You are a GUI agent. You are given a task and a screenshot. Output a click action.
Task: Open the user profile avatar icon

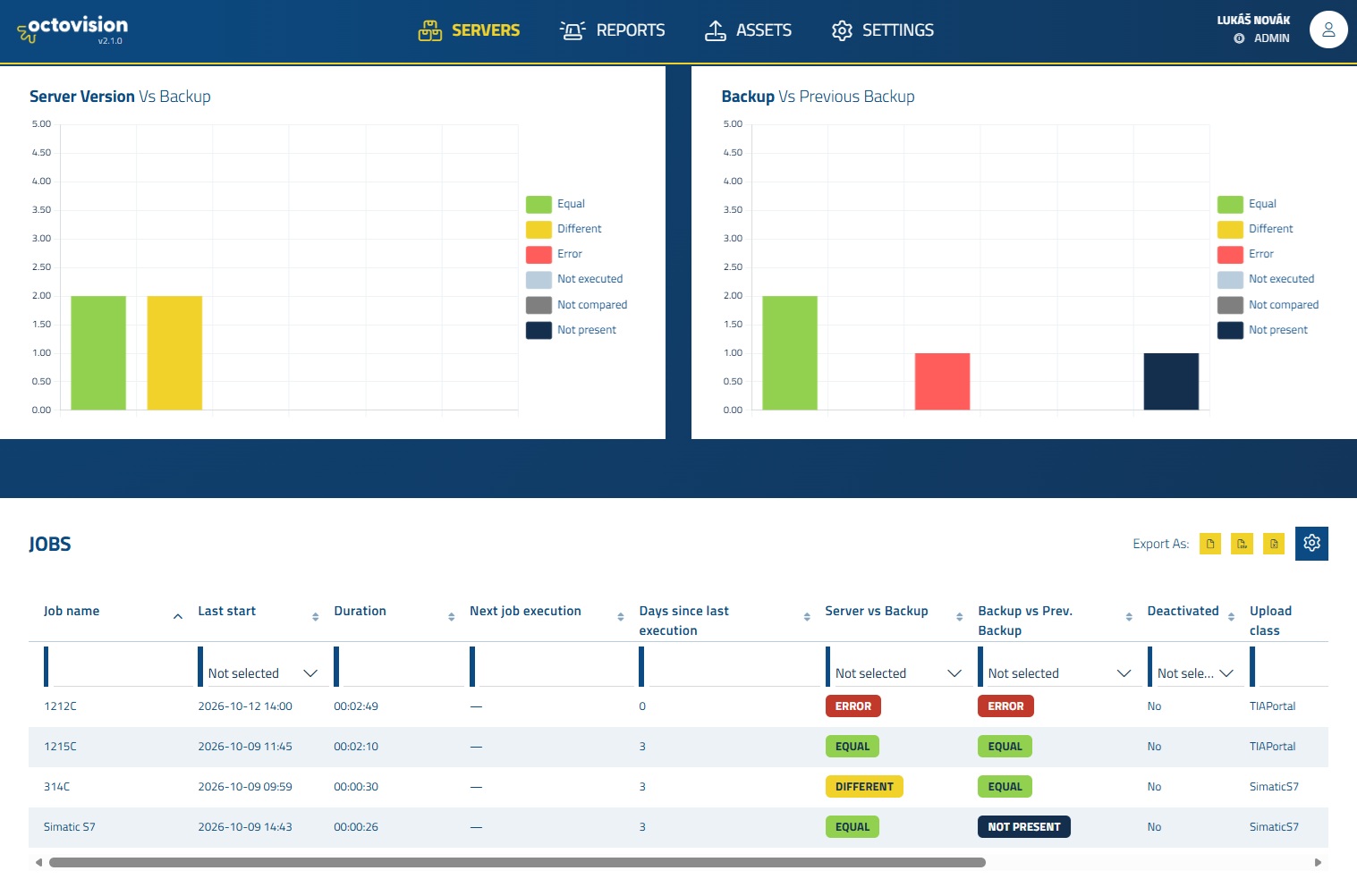coord(1328,30)
